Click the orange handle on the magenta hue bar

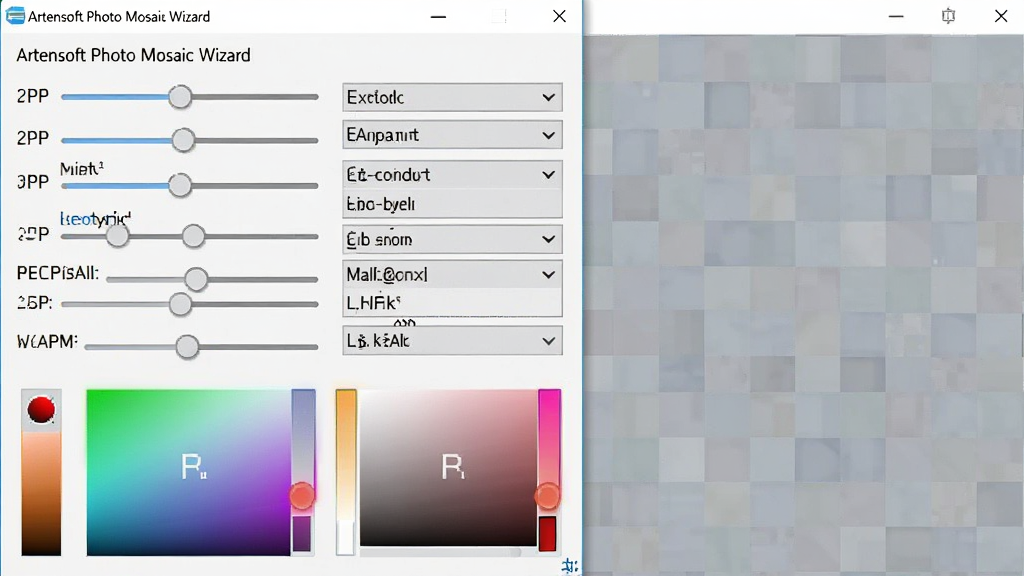[x=547, y=496]
